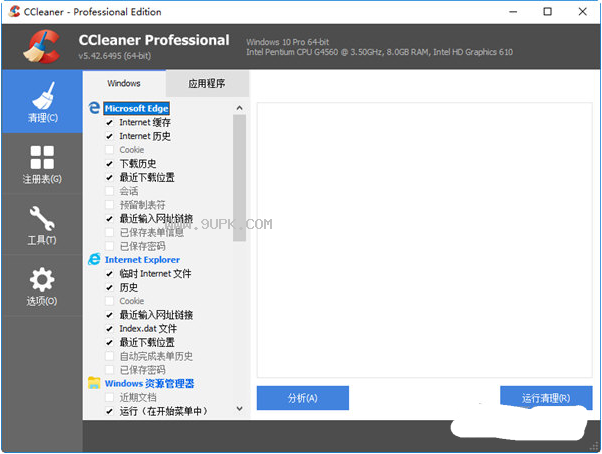Click the cleaner list scrollbar thumb
This screenshot has height=454, width=602.
point(240,178)
